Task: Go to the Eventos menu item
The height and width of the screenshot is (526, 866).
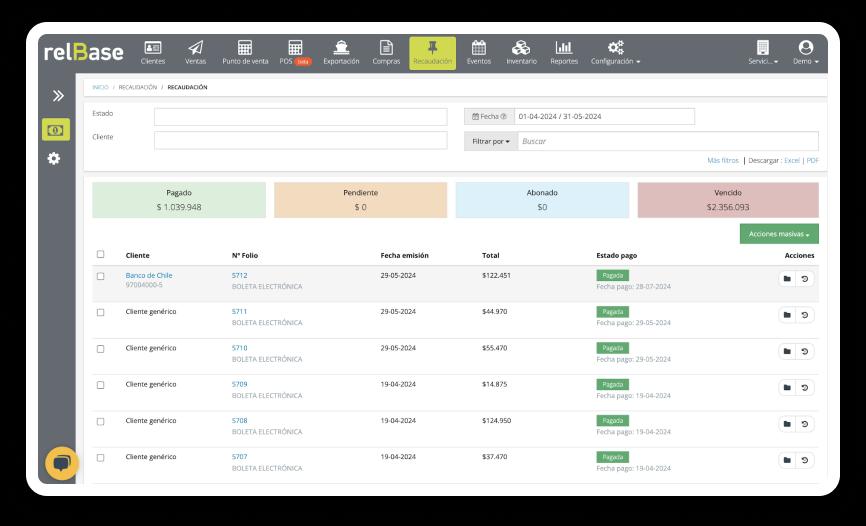Action: click(479, 53)
